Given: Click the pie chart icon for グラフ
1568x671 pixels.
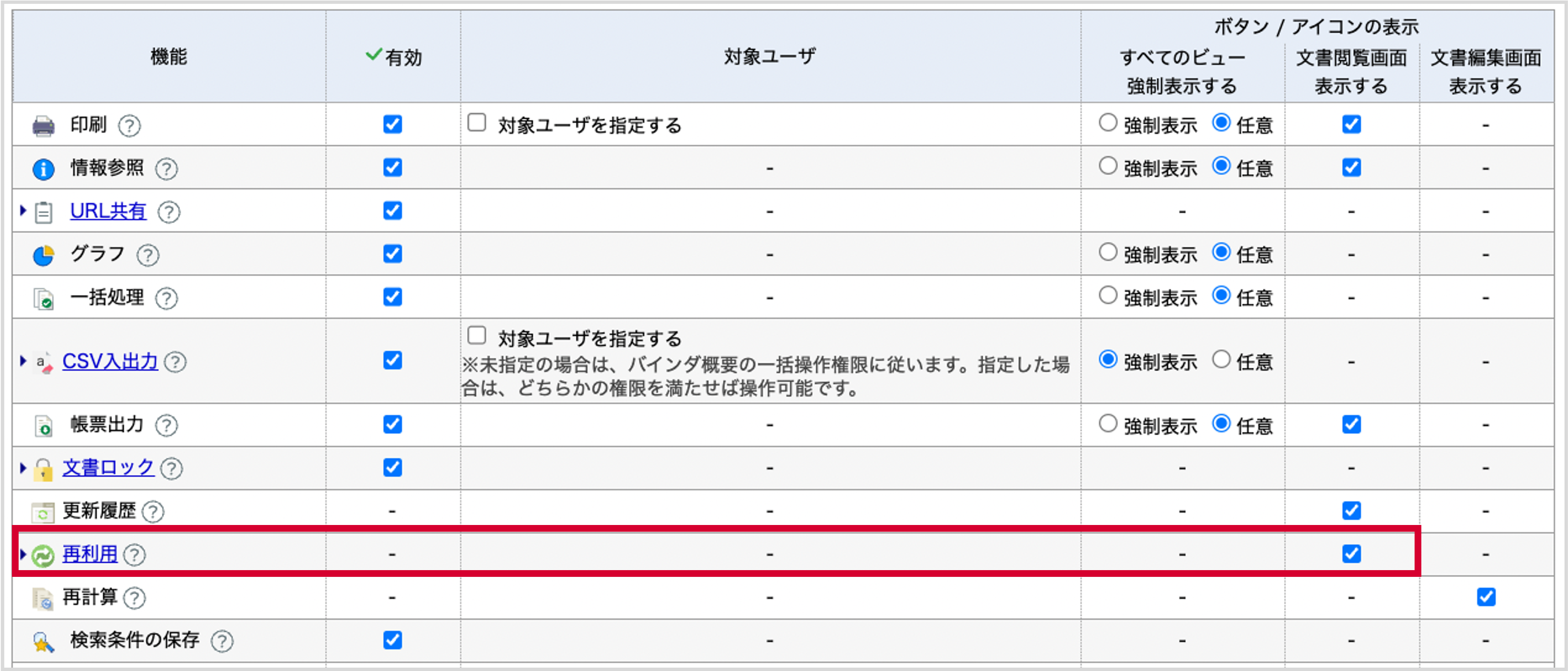Looking at the screenshot, I should (43, 255).
